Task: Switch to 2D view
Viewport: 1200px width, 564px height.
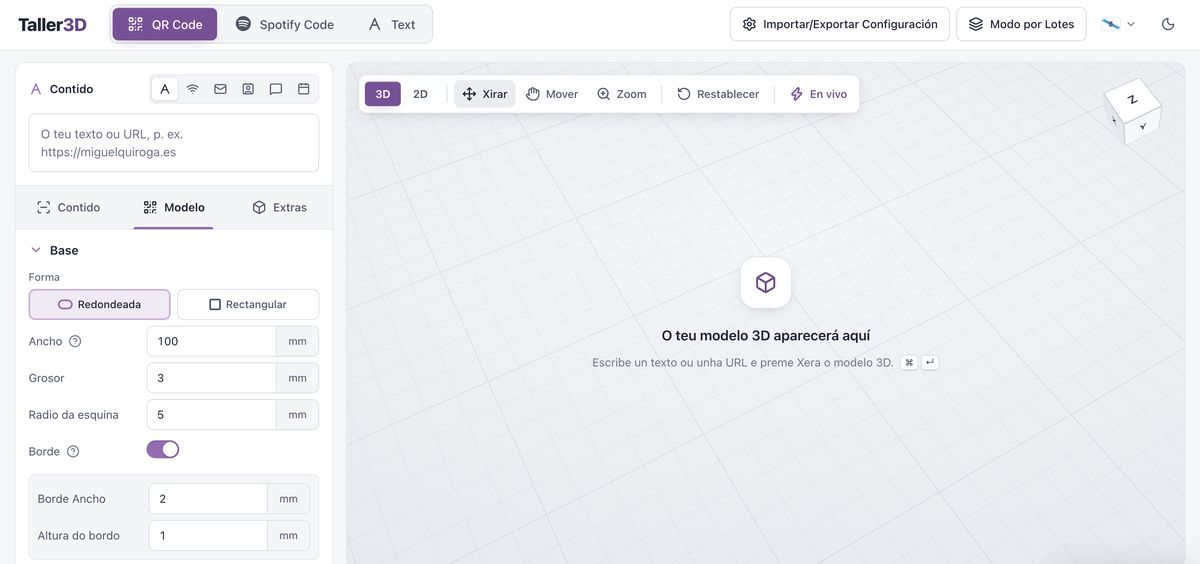Action: [x=421, y=94]
